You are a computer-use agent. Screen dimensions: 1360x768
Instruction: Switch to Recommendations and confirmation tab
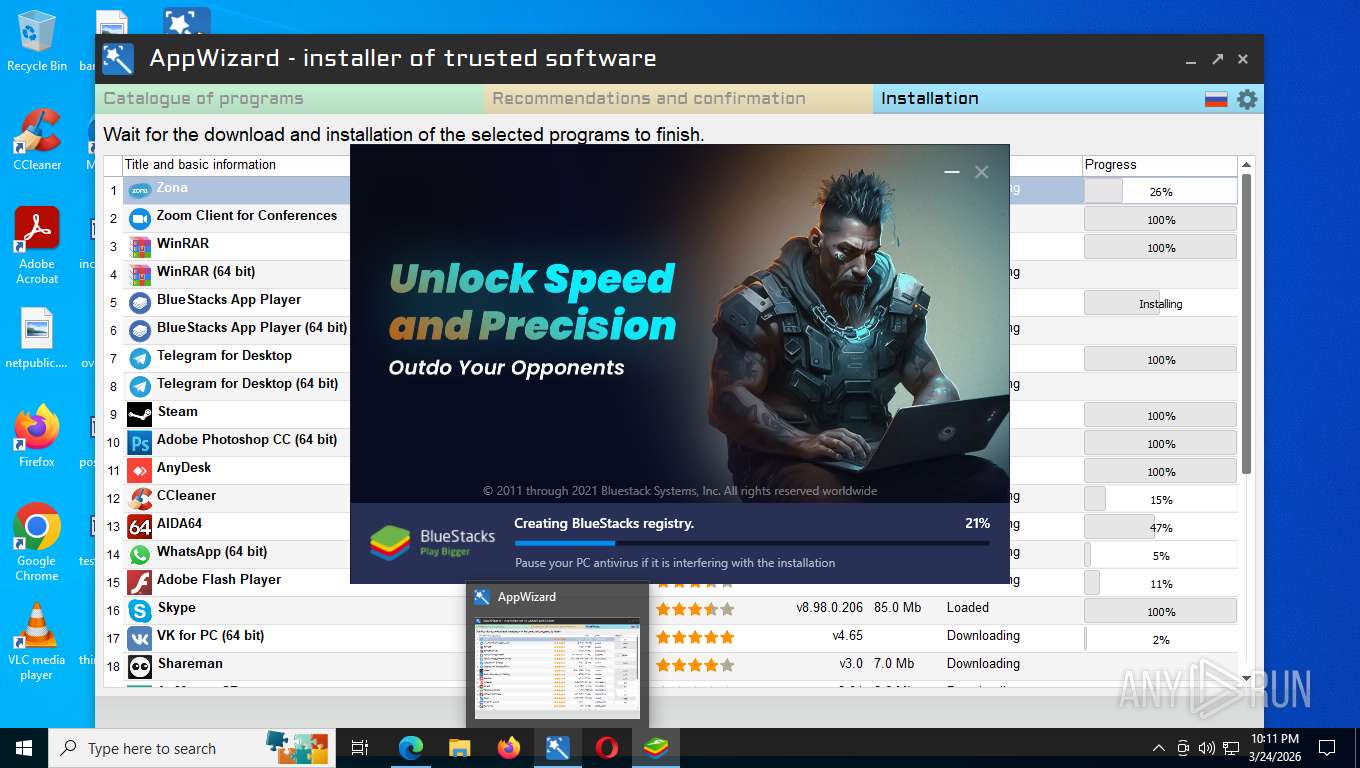[679, 99]
